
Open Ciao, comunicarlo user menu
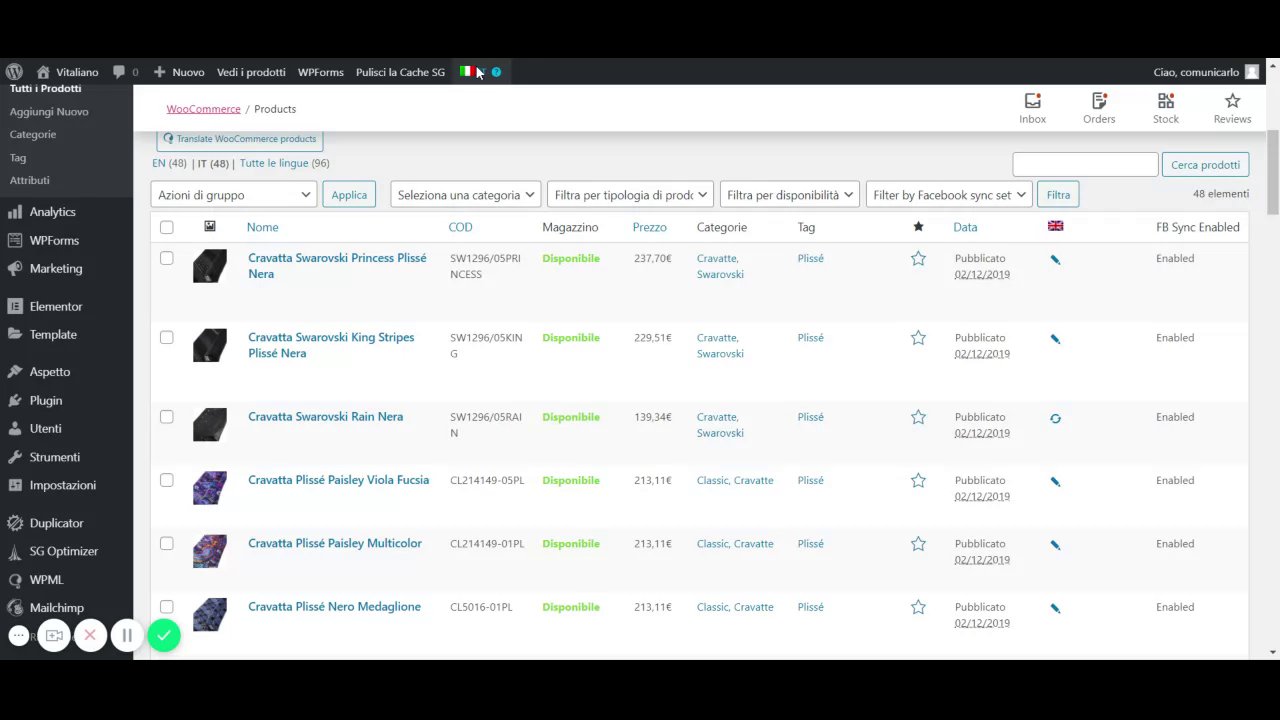click(x=1206, y=72)
